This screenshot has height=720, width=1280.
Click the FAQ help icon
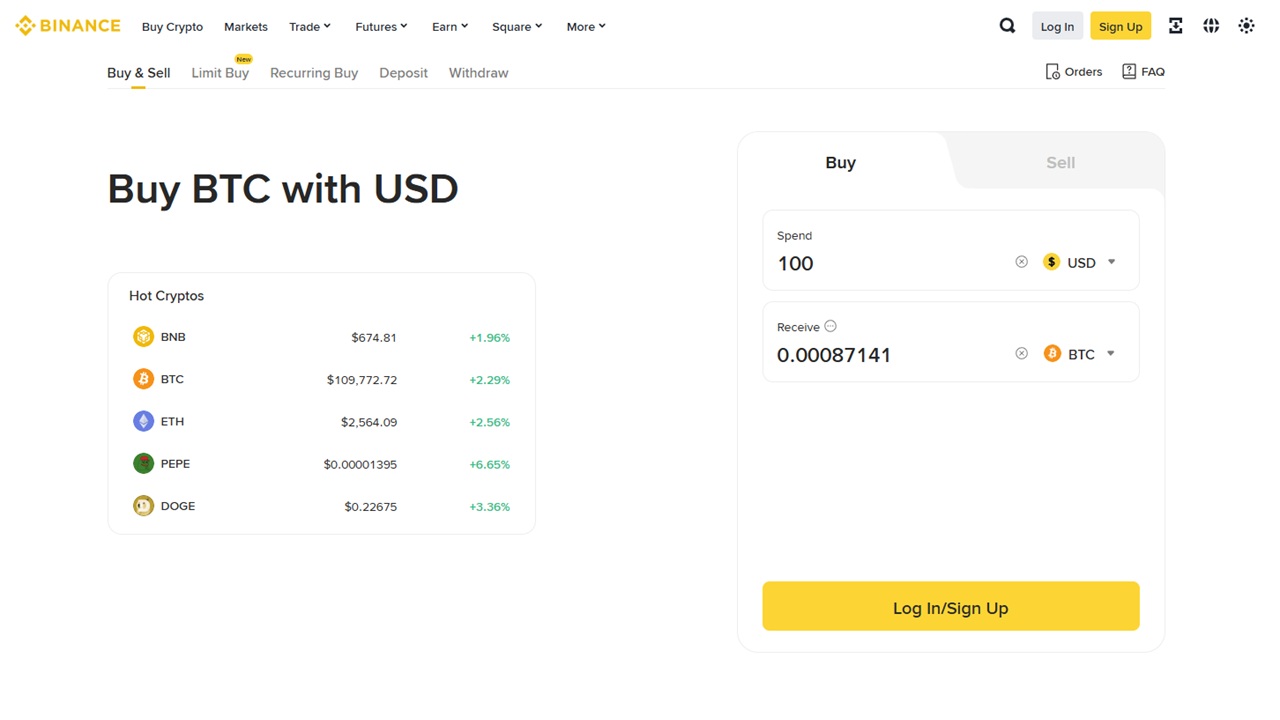1129,72
